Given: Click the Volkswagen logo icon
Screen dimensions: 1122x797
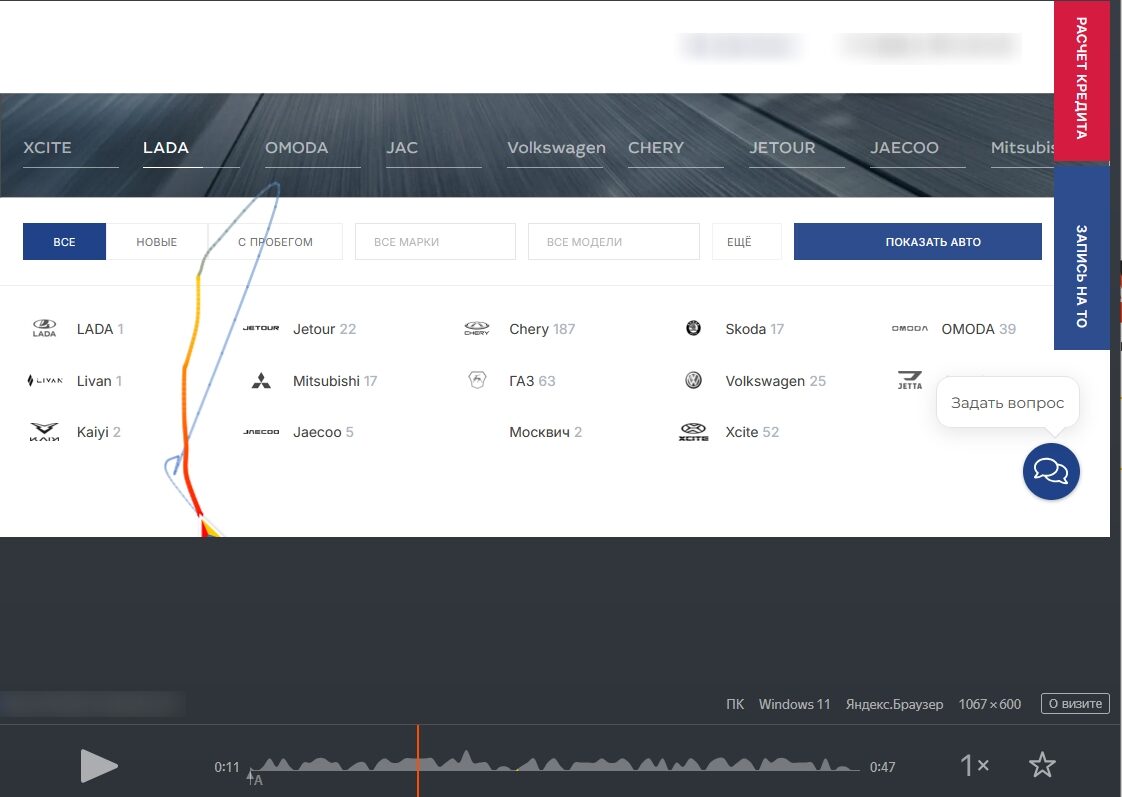Looking at the screenshot, I should [x=693, y=381].
